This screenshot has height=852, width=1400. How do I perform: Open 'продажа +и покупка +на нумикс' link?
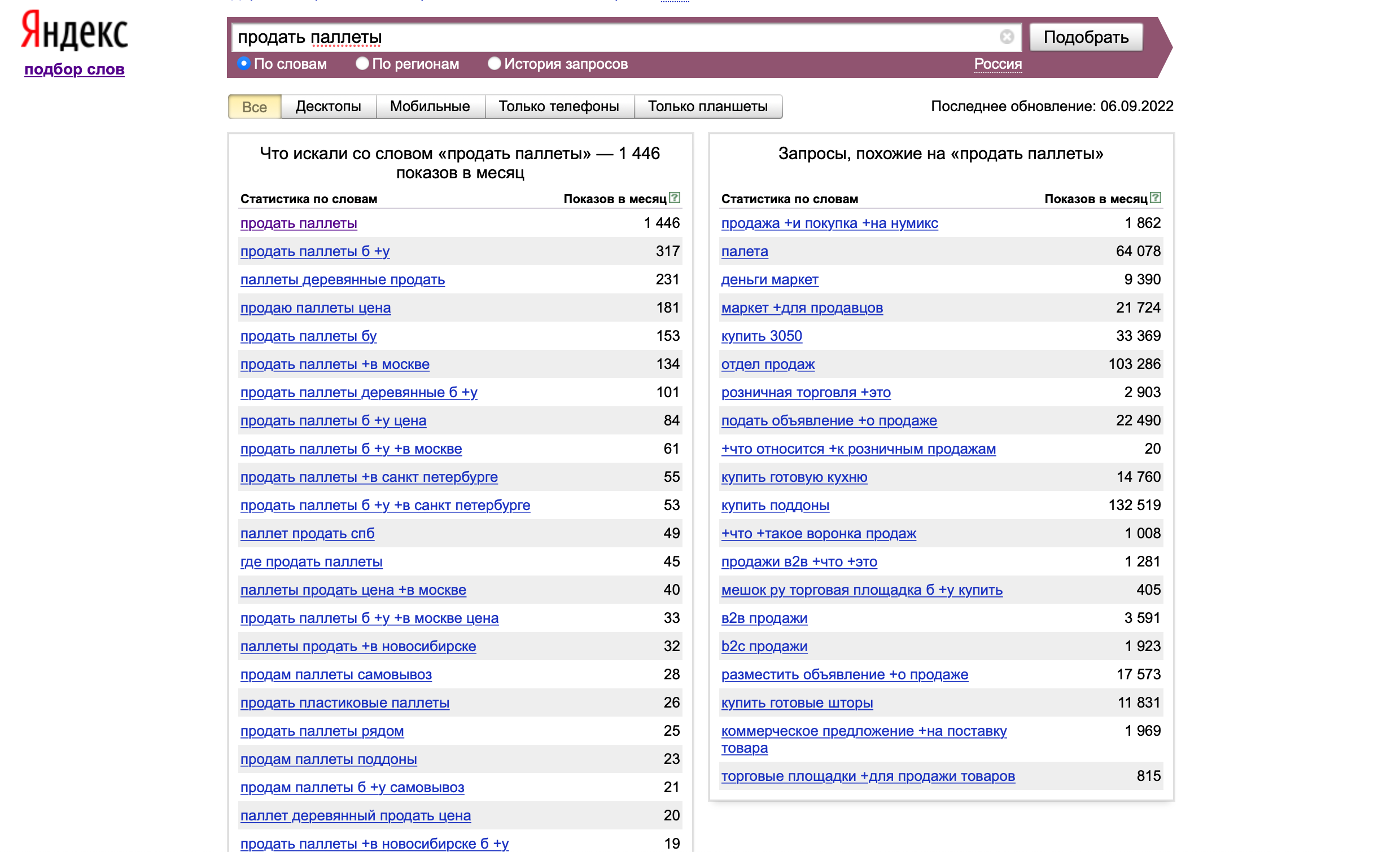click(x=829, y=223)
